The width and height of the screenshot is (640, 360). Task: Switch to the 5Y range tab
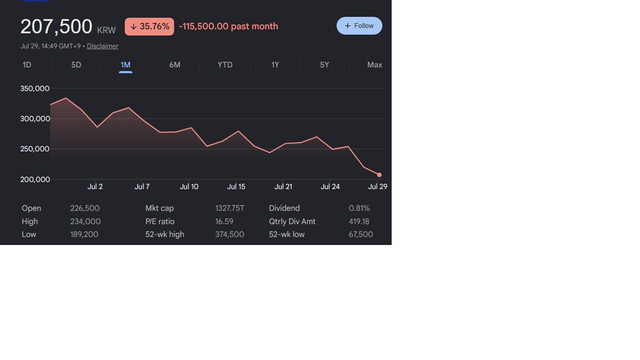pos(324,65)
